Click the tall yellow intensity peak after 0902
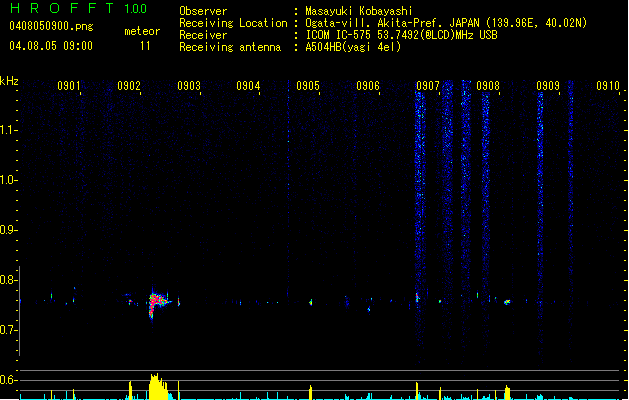 coord(158,387)
